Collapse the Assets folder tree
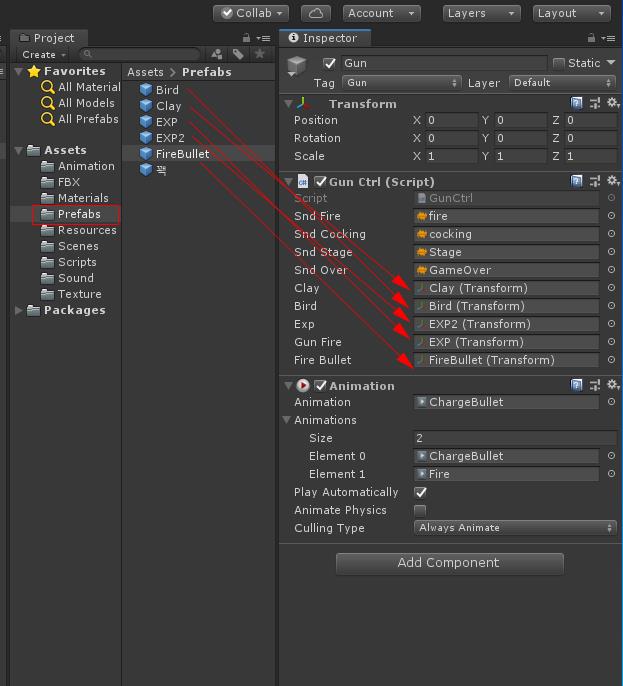The width and height of the screenshot is (623, 686). click(18, 150)
